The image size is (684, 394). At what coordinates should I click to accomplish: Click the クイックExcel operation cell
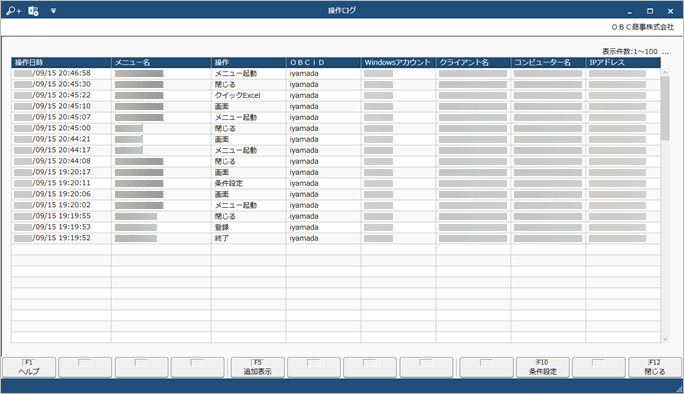pos(249,95)
